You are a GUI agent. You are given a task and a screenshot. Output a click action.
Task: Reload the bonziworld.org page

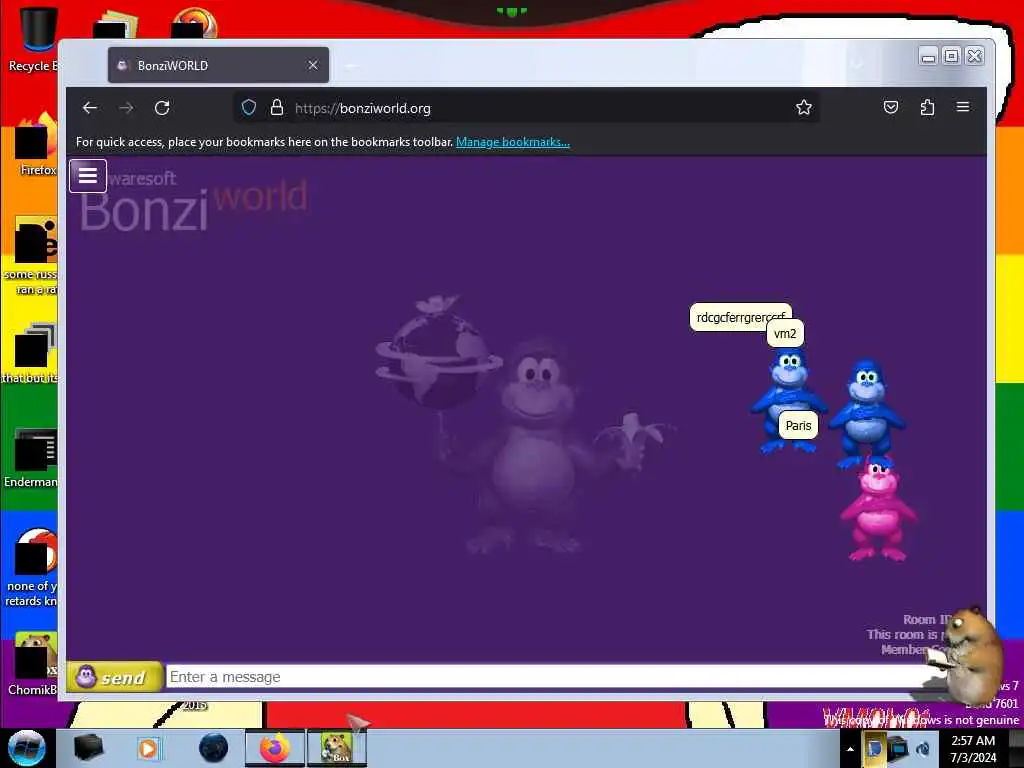(162, 108)
